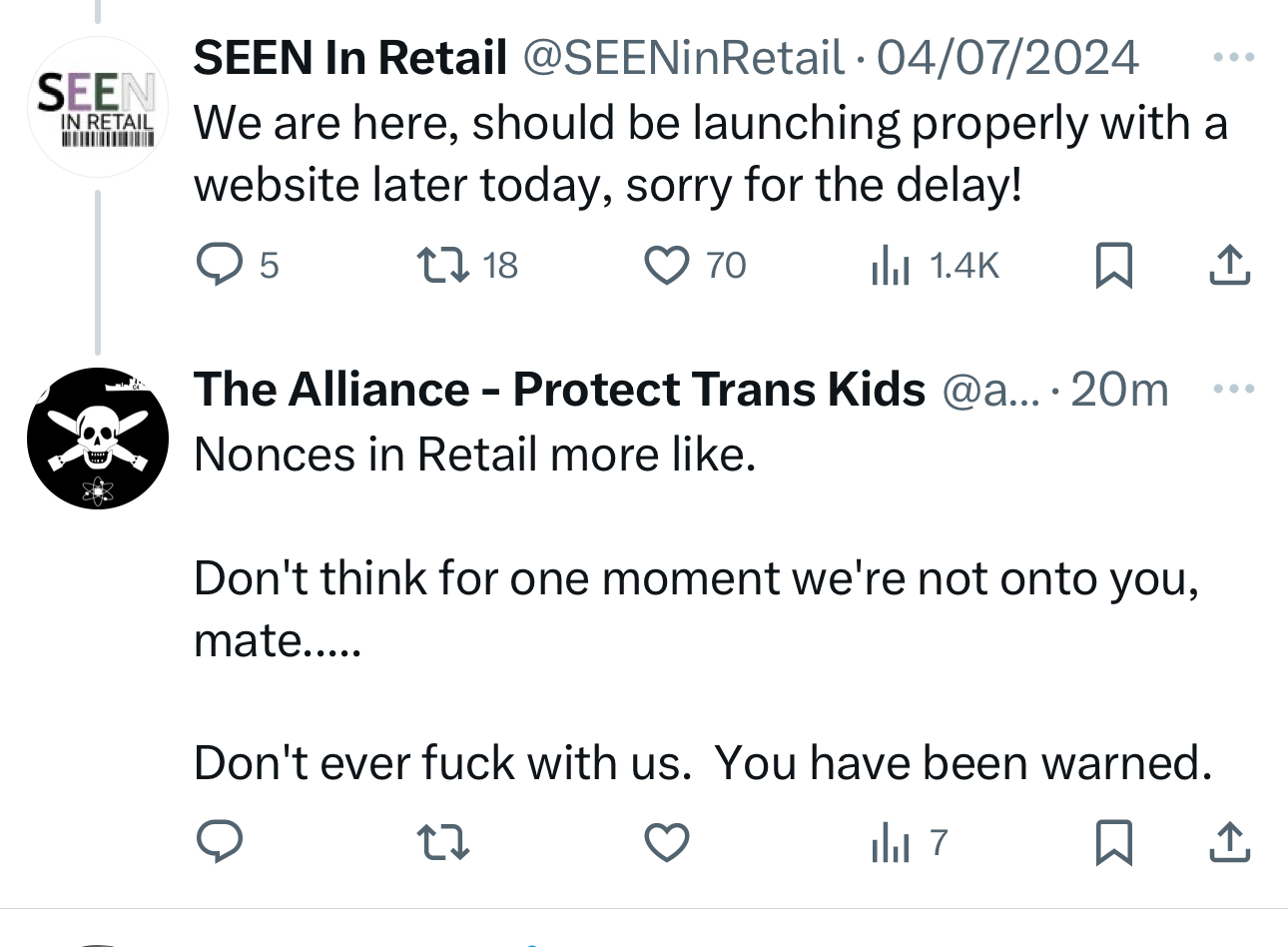
Task: Open SEEN In Retail profile picture
Action: pos(97,108)
